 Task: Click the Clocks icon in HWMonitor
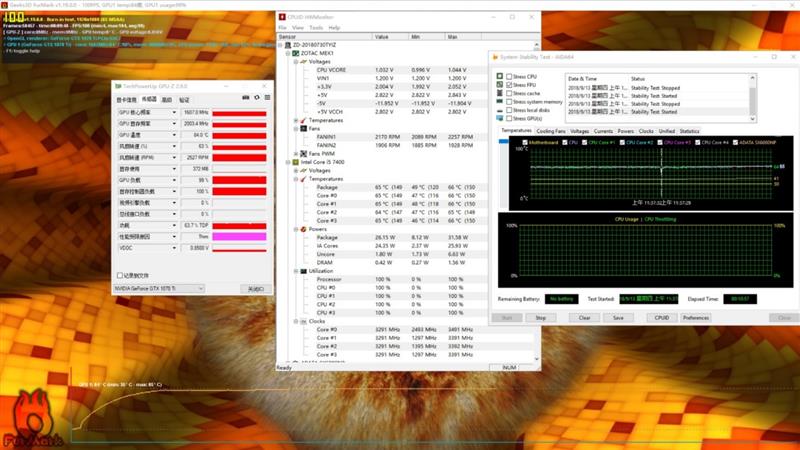(304, 321)
